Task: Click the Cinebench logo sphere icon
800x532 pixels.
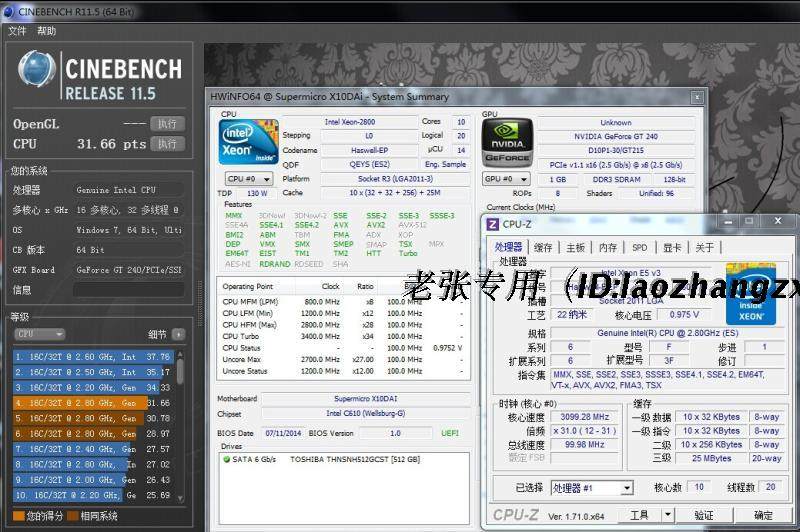Action: 37,68
